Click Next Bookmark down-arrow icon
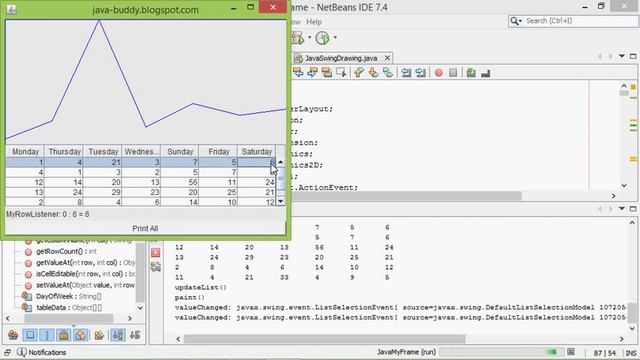640x360 pixels. (x=373, y=73)
